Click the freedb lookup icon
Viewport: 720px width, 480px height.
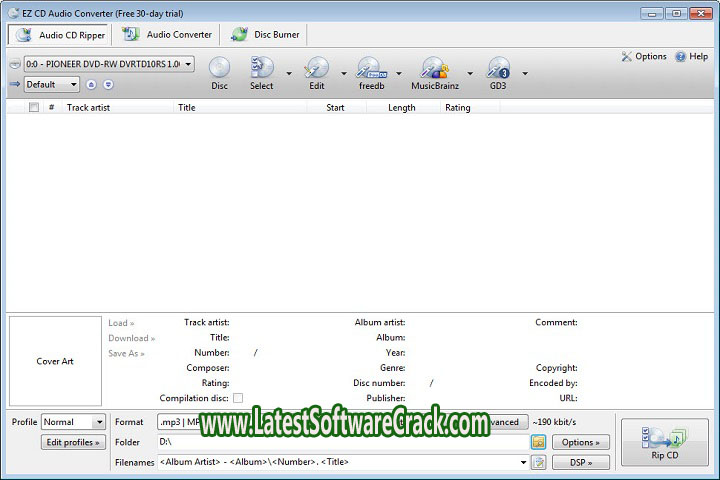click(371, 69)
